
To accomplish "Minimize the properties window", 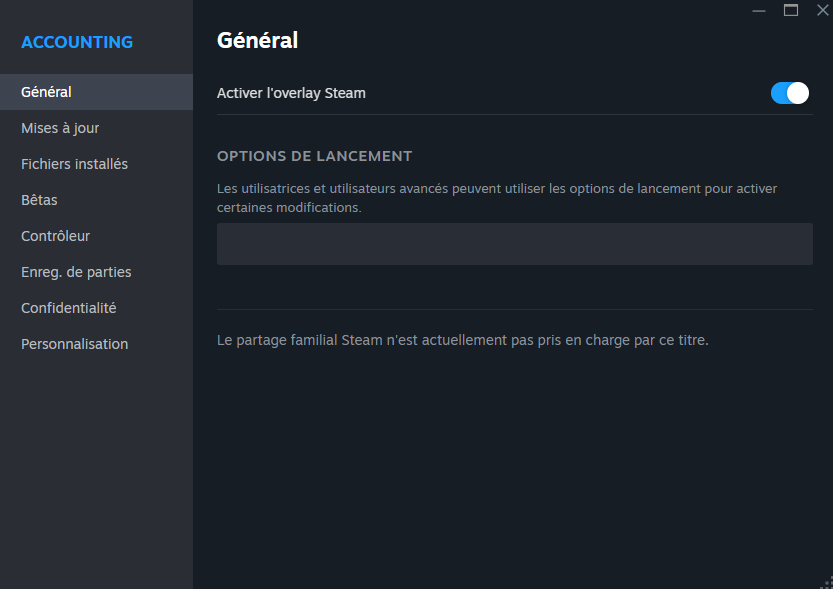I will (x=759, y=10).
